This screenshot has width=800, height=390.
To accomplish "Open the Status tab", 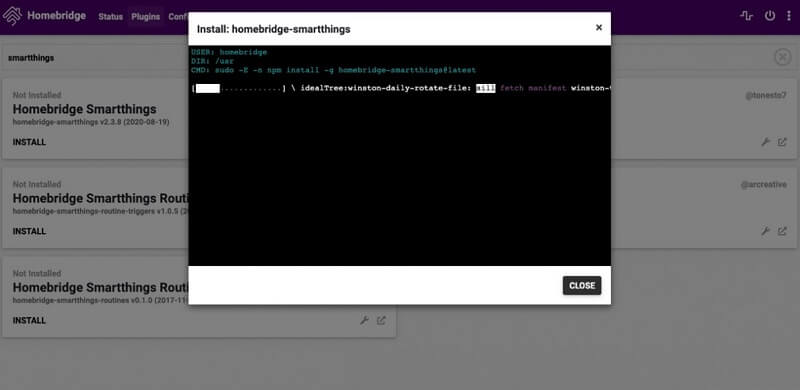I will click(111, 16).
